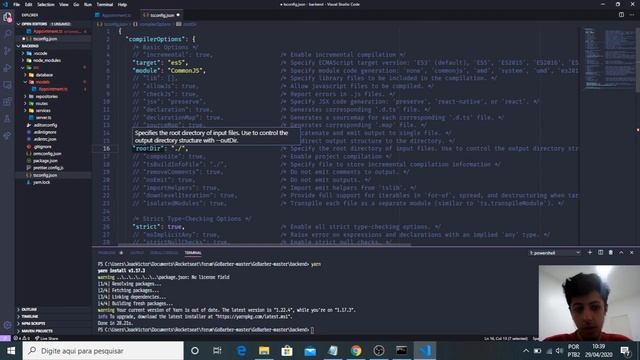Open the View menu
The height and width of the screenshot is (360, 640).
tap(64, 4)
